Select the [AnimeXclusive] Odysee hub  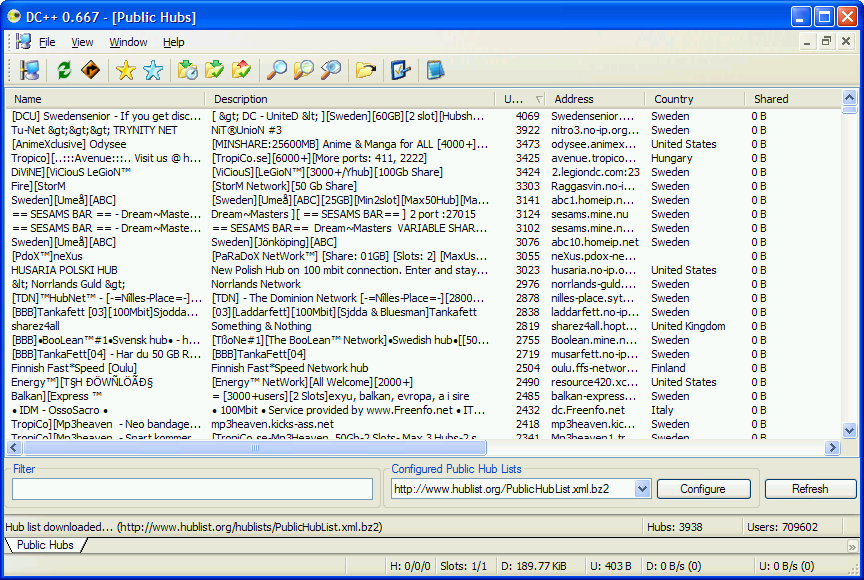pos(424,144)
